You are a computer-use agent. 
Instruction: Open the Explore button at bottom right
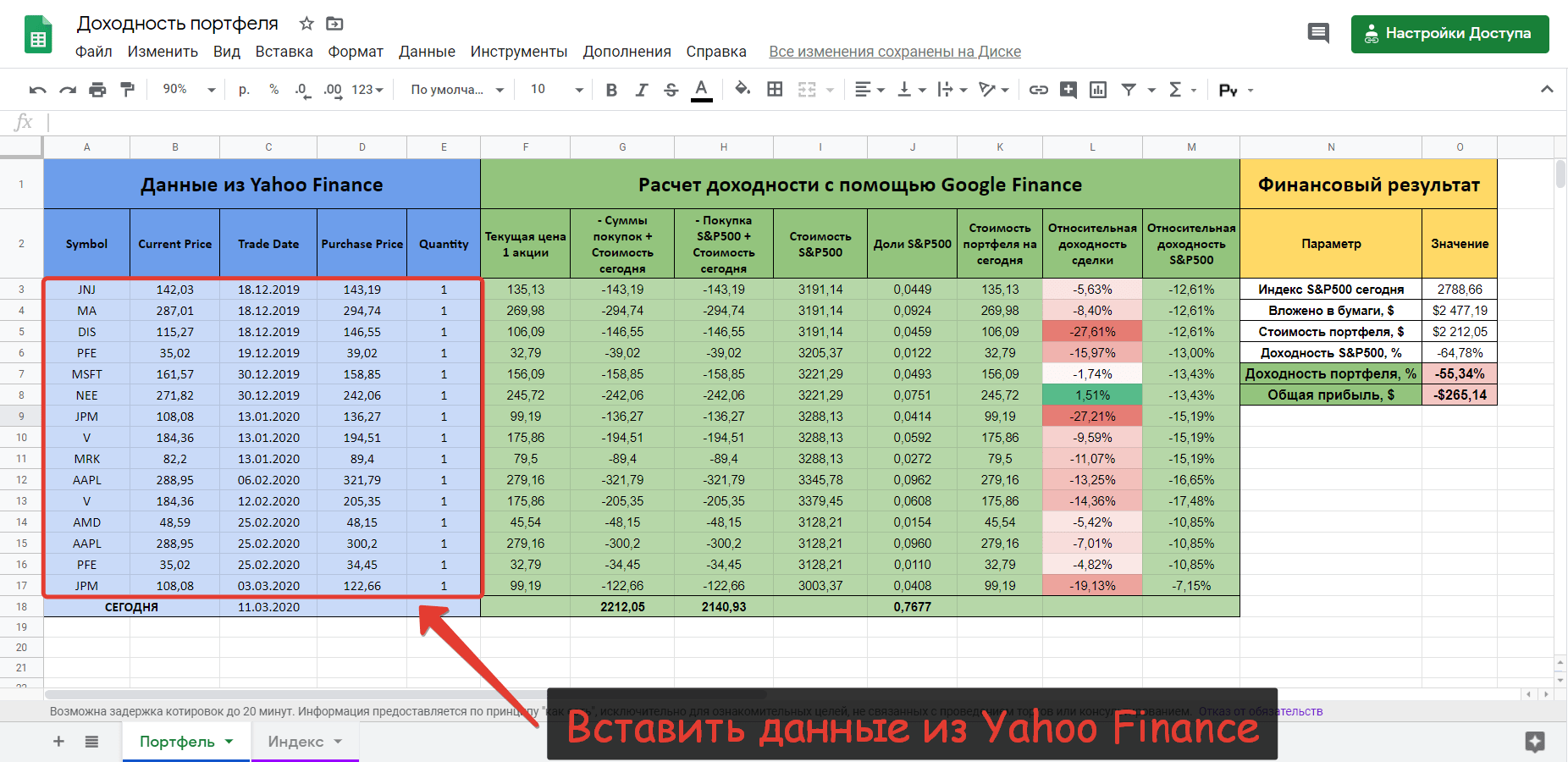tap(1535, 742)
